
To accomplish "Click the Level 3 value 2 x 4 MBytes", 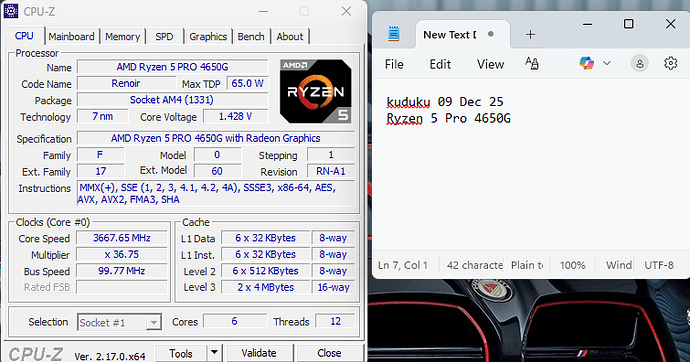I will point(265,287).
